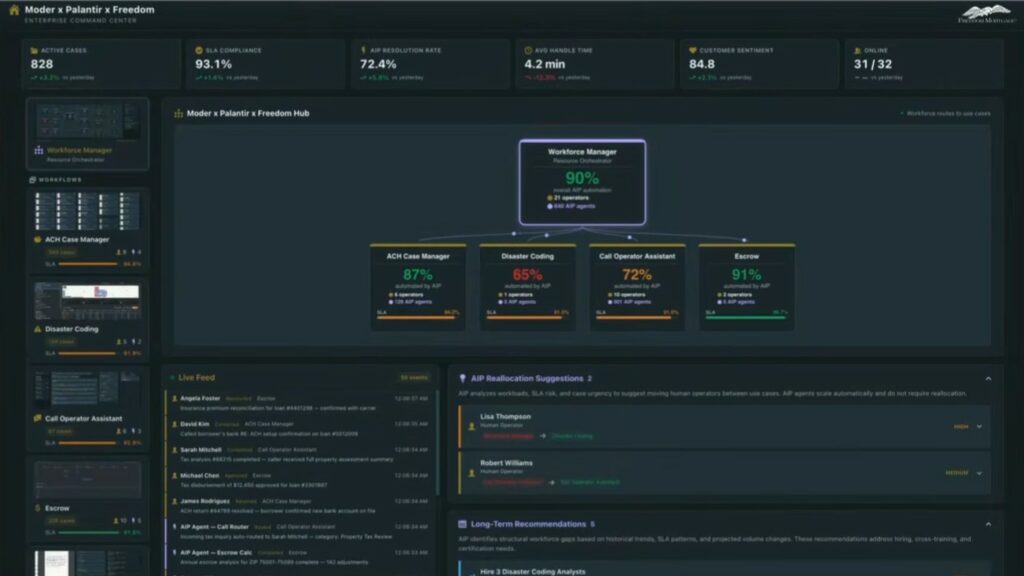Click the Avg Handle Time clock icon

(528, 50)
